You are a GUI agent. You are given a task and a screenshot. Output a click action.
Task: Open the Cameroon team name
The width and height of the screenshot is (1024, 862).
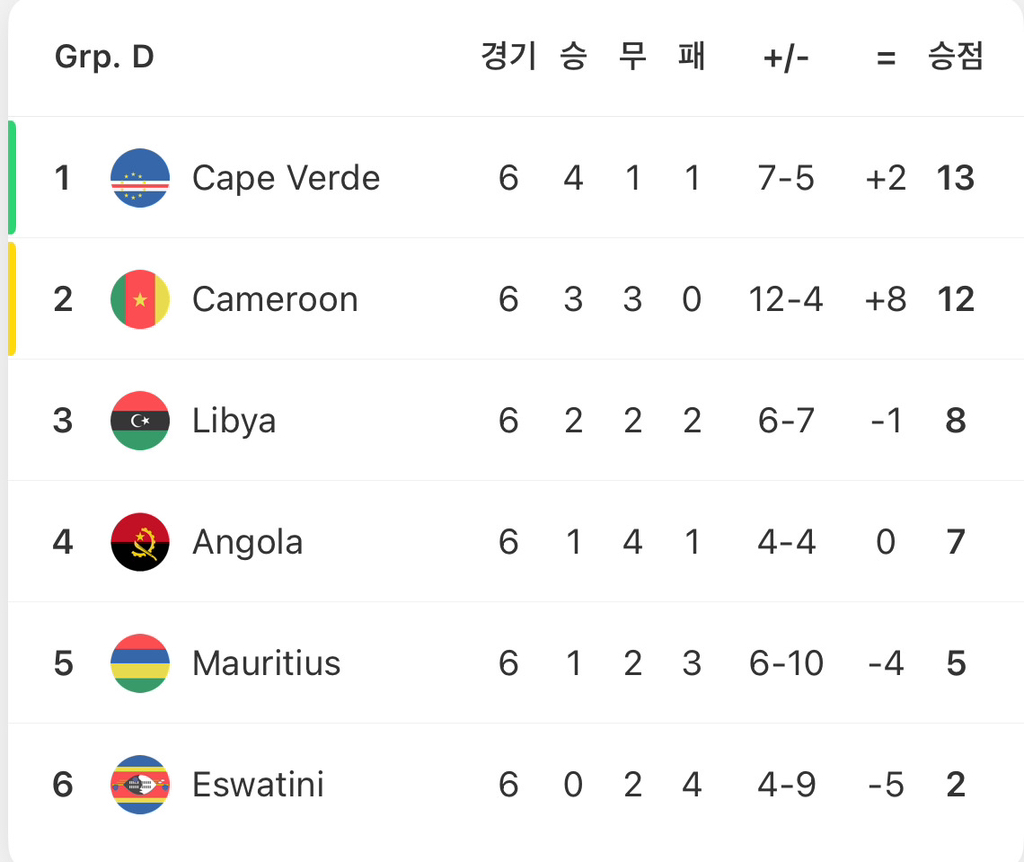(x=275, y=300)
